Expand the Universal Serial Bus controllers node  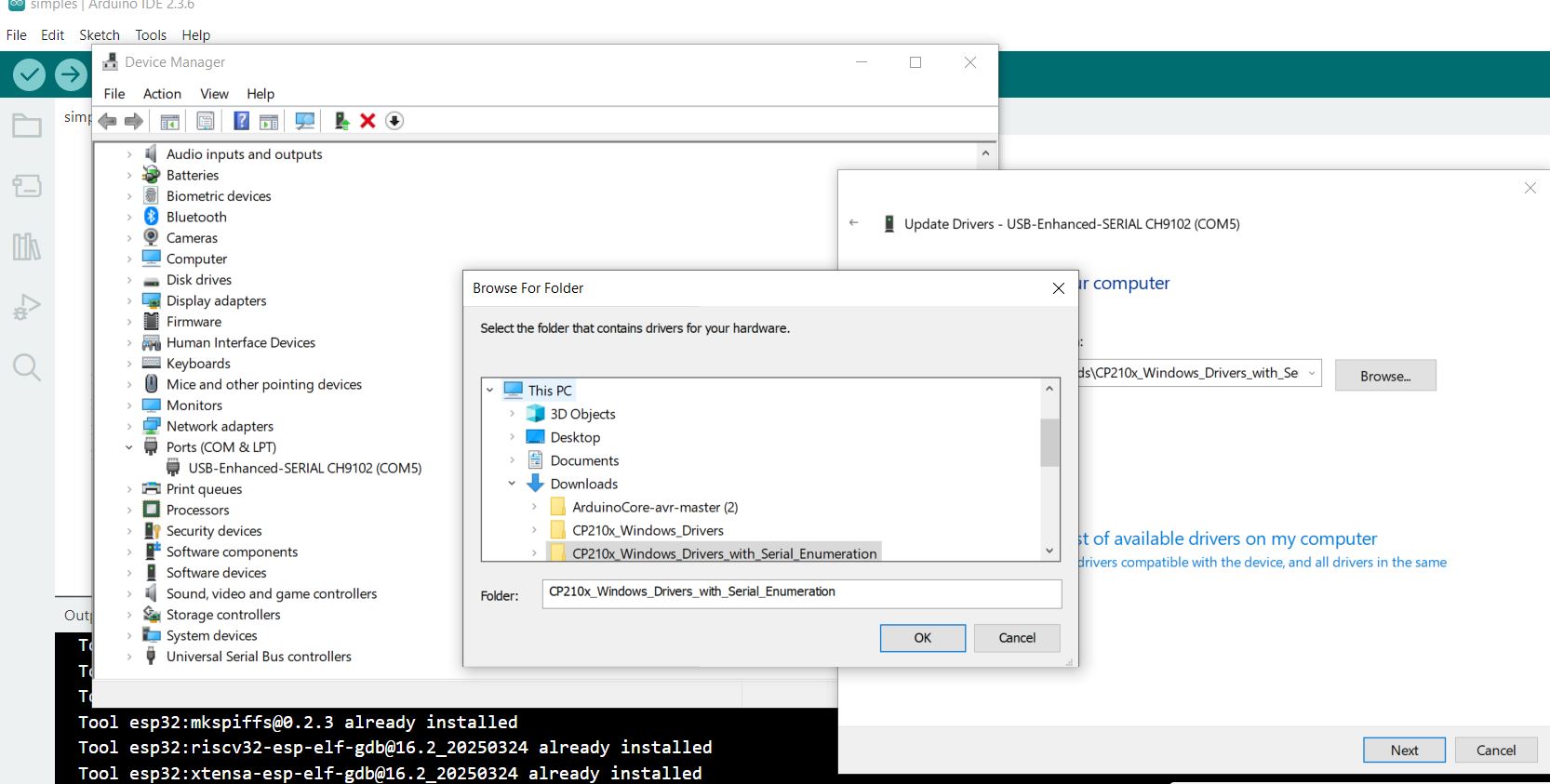129,657
